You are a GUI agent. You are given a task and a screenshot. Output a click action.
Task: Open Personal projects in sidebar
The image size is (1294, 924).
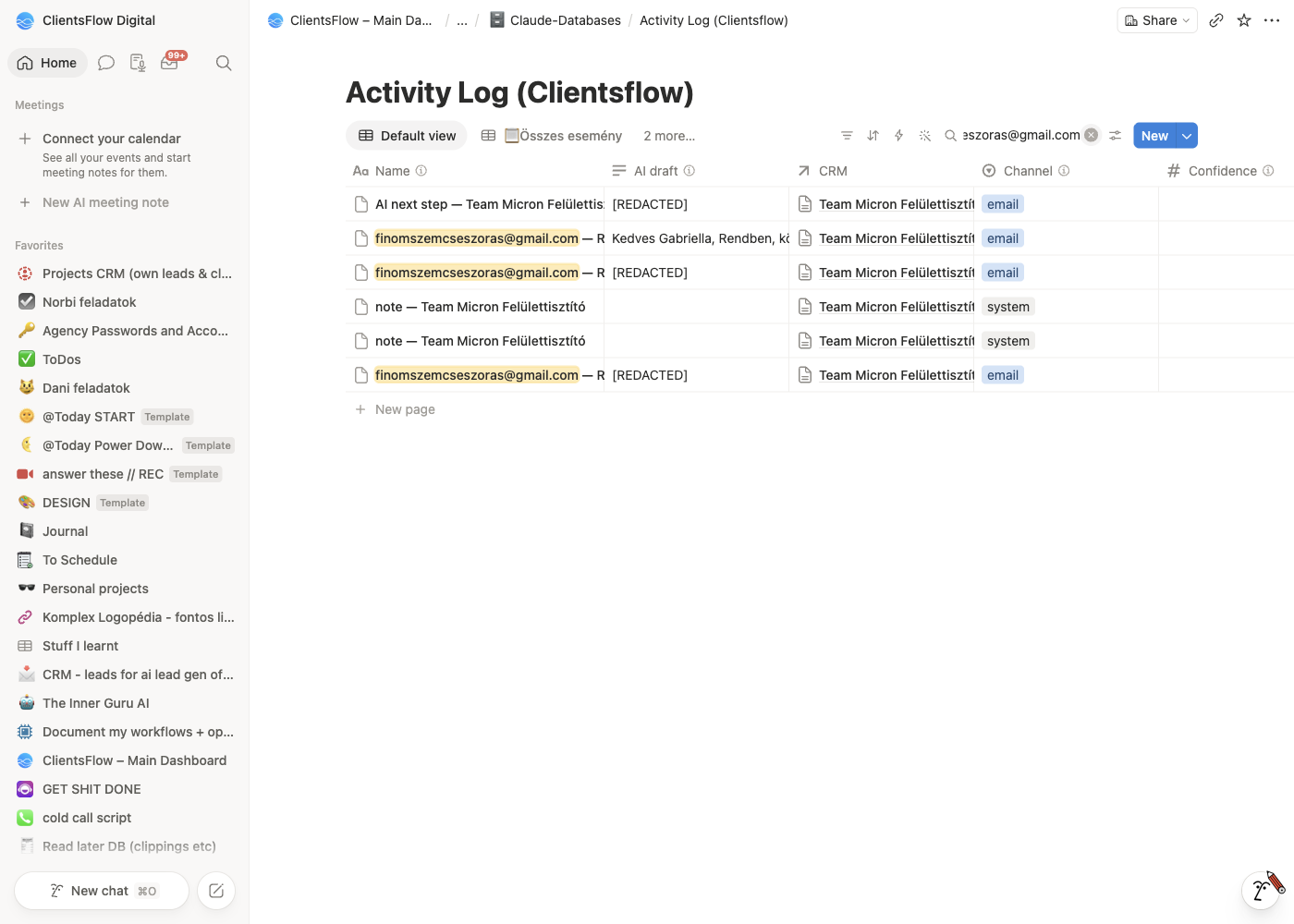125,589
